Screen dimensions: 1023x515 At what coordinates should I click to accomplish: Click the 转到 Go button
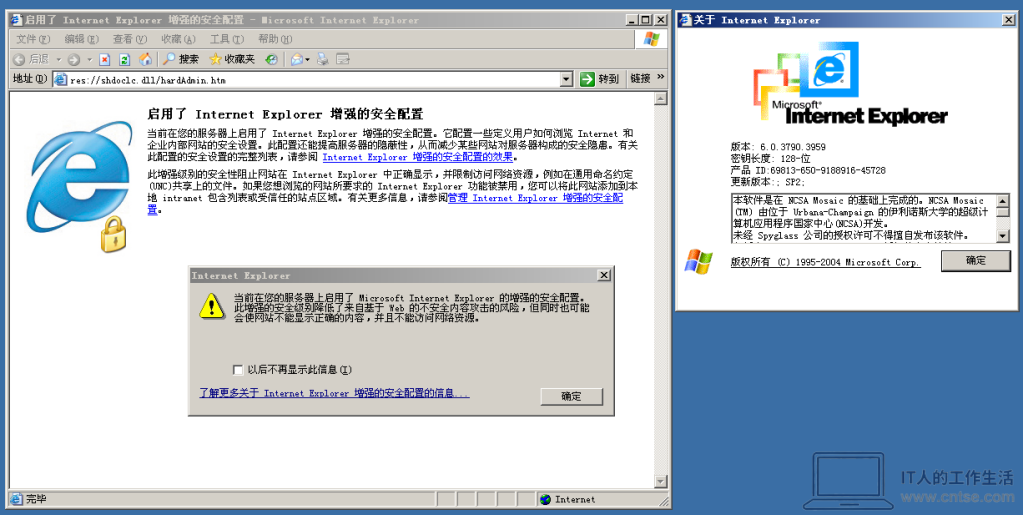(599, 79)
